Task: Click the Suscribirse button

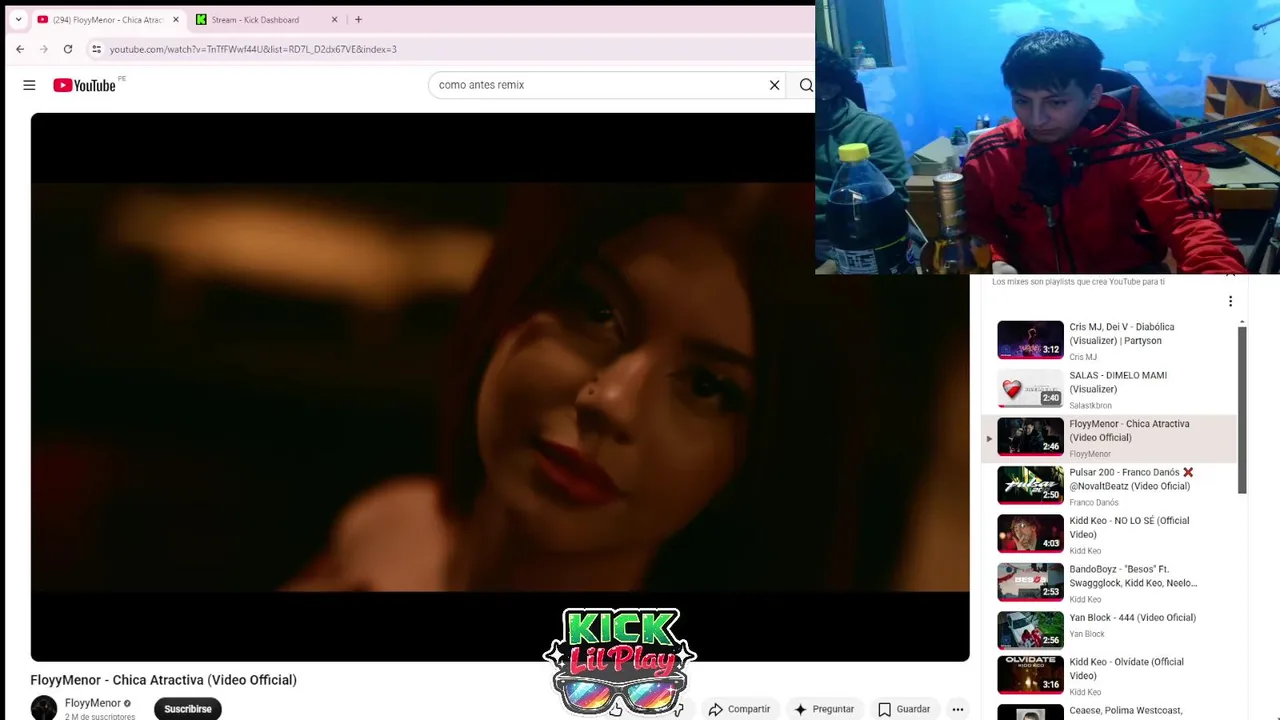Action: 188,708
